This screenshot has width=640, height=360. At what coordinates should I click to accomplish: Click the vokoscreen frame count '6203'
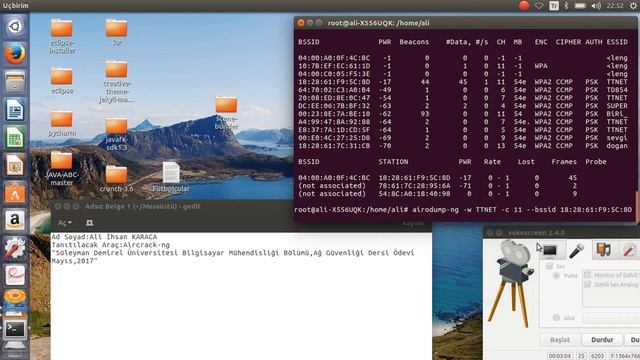[597, 356]
